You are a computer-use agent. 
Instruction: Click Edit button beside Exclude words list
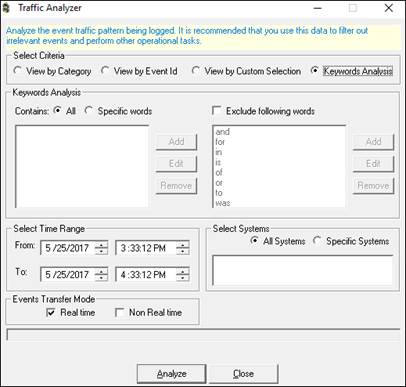[373, 164]
